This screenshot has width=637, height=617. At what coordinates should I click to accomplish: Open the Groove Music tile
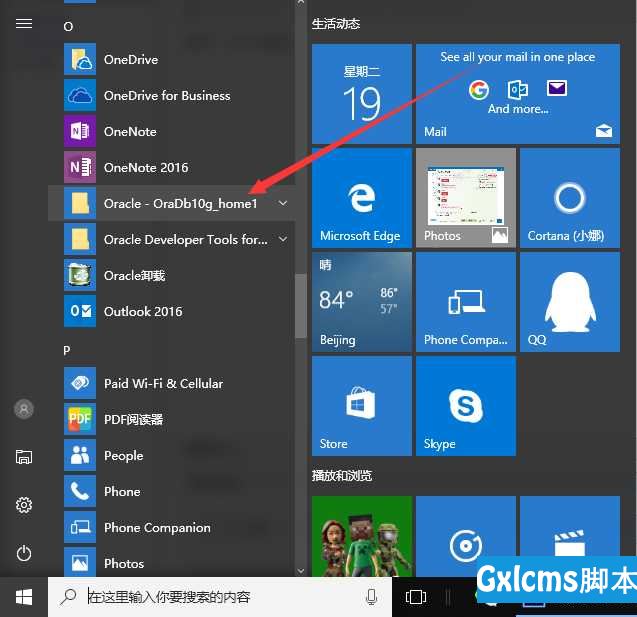point(466,536)
